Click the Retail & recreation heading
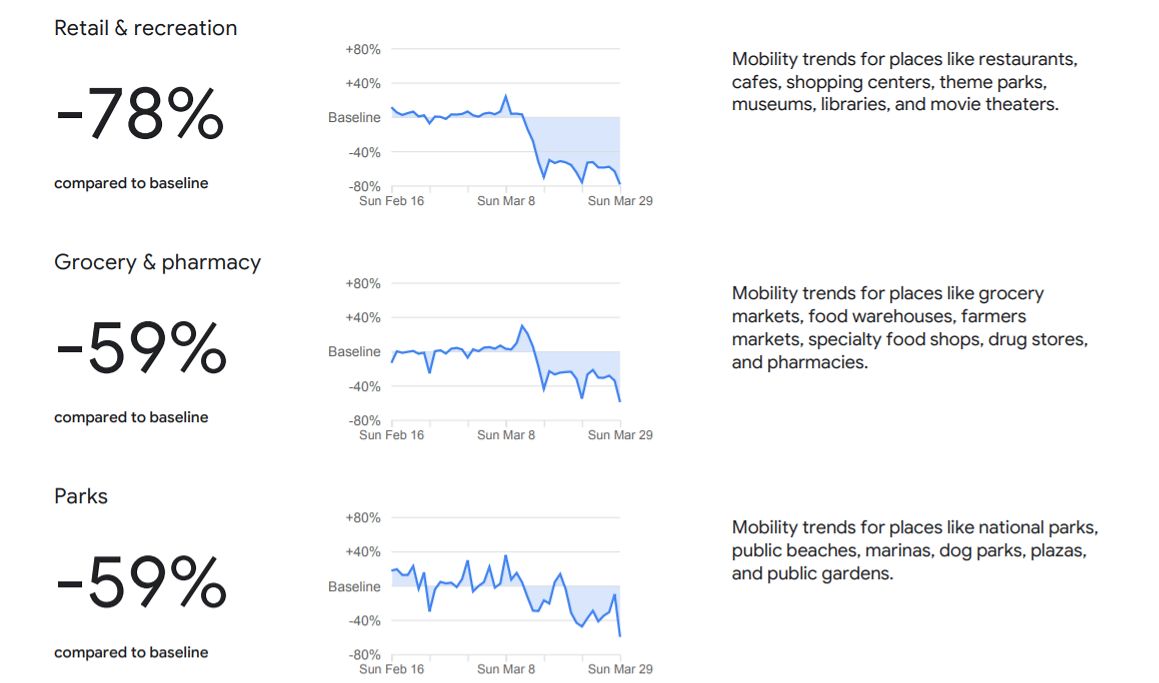Image resolution: width=1159 pixels, height=683 pixels. point(146,28)
